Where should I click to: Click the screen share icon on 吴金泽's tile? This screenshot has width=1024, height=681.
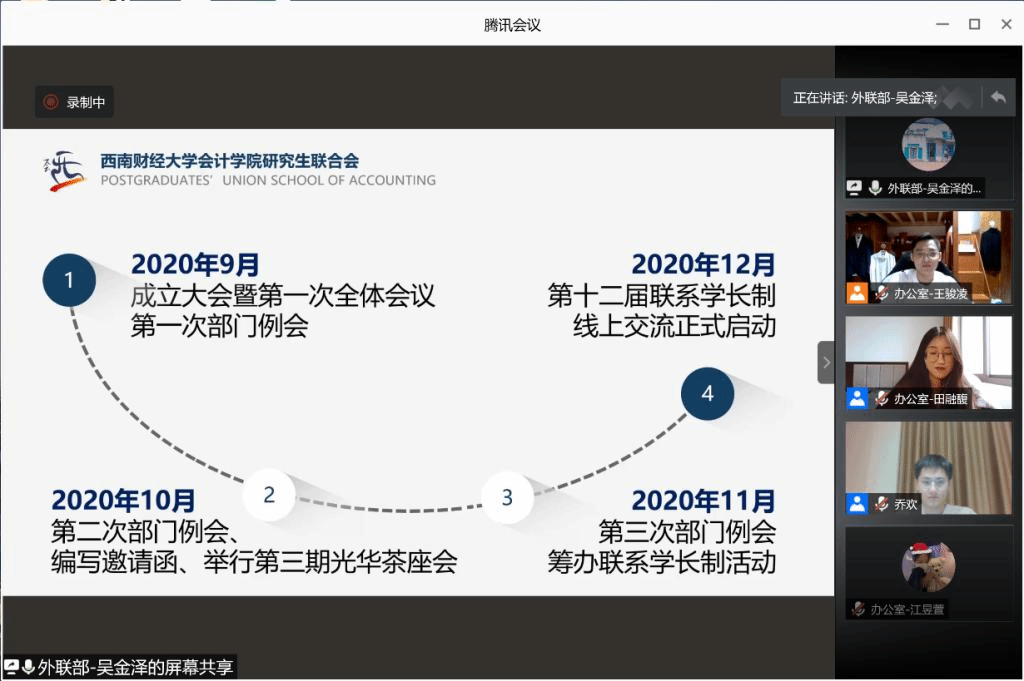855,187
